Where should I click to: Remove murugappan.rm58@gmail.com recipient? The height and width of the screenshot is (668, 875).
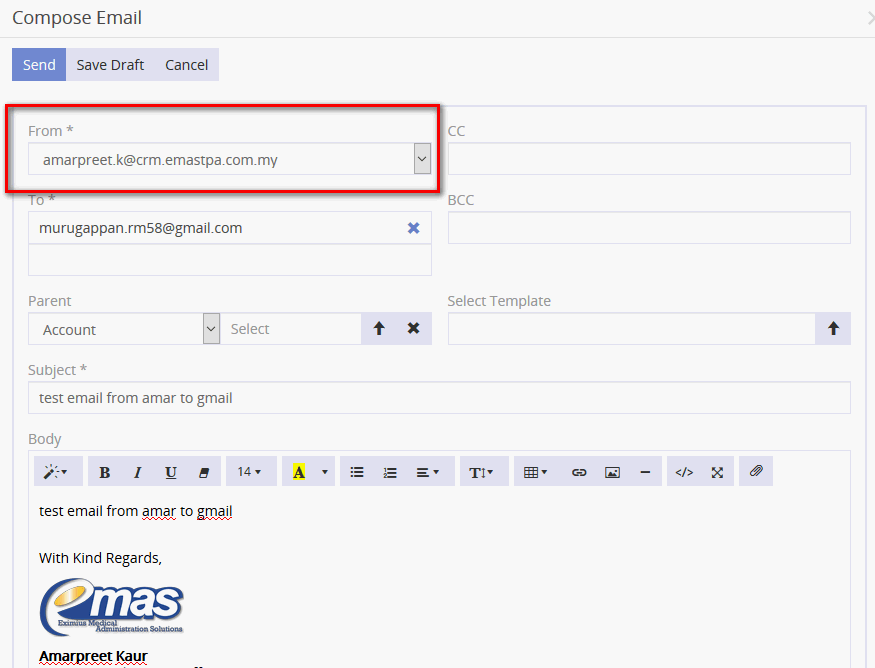(413, 228)
